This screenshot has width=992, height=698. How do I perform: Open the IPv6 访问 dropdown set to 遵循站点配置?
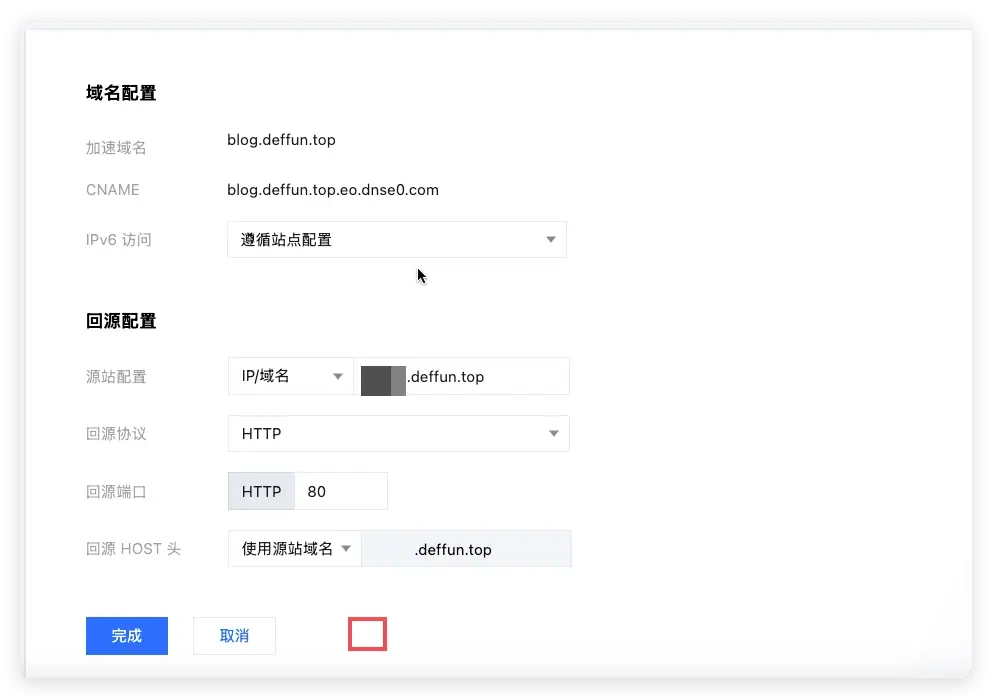pos(396,240)
